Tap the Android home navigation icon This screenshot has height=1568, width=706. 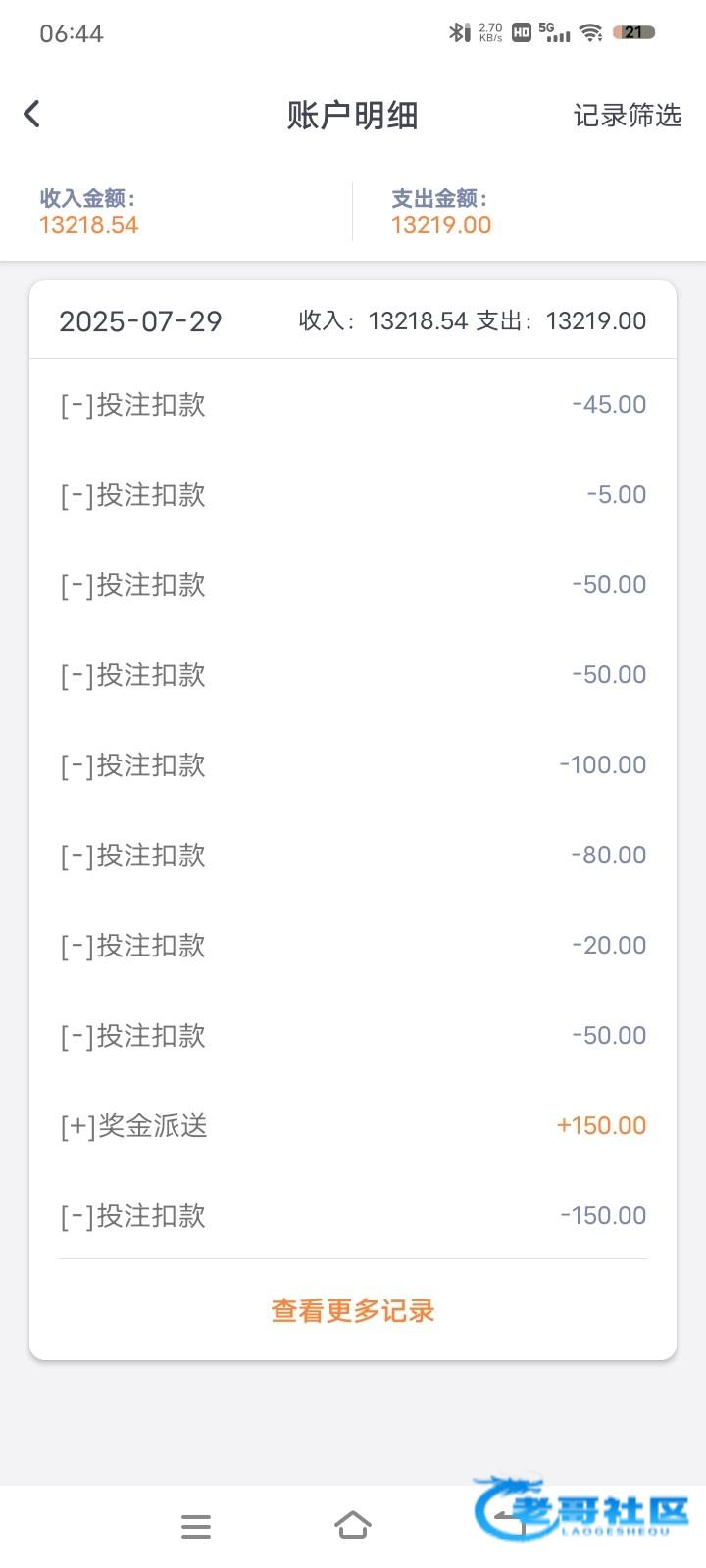click(353, 1525)
